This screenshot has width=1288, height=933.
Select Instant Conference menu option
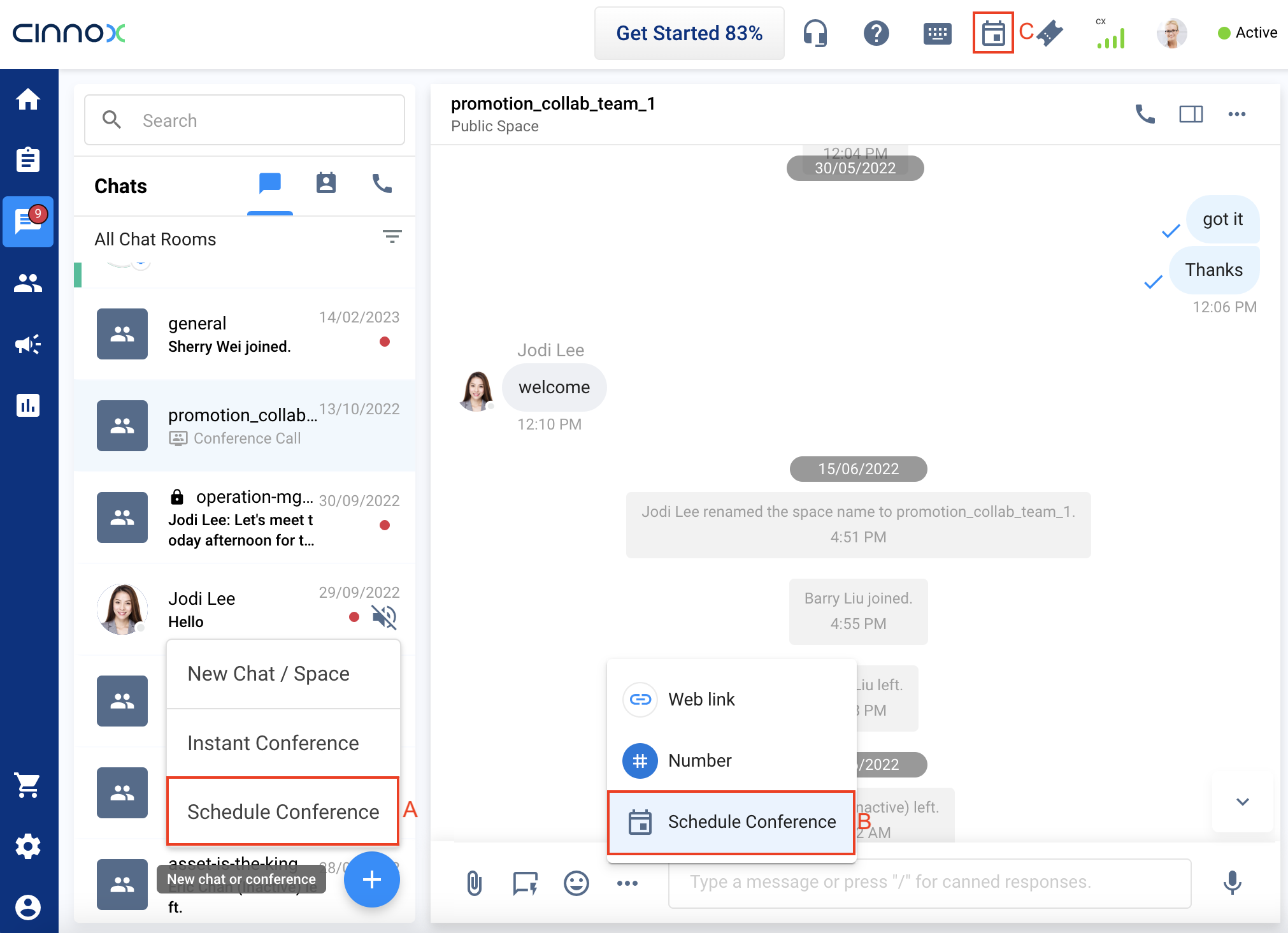pyautogui.click(x=273, y=743)
